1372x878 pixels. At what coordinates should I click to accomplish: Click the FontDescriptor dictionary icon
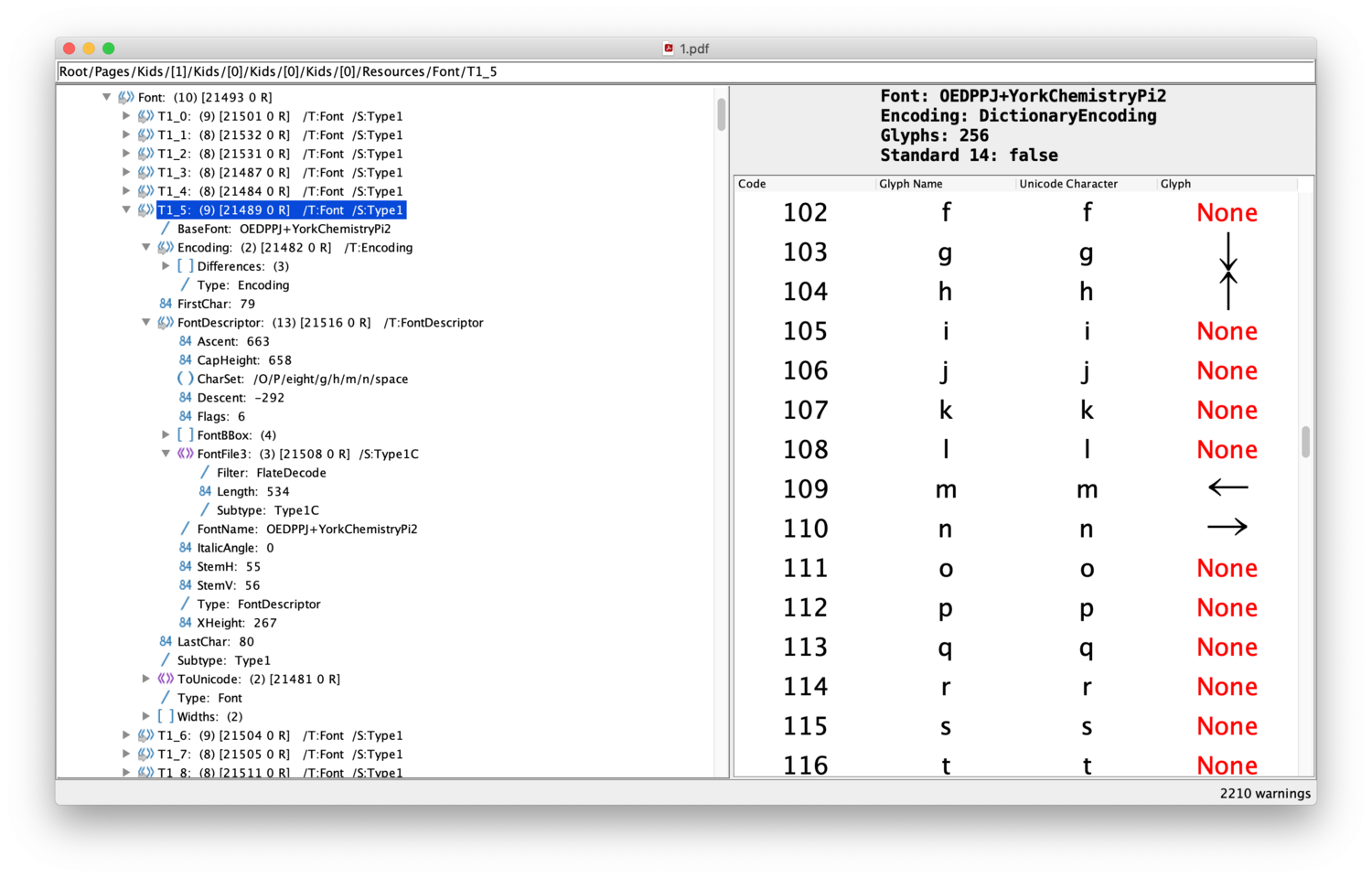click(166, 322)
